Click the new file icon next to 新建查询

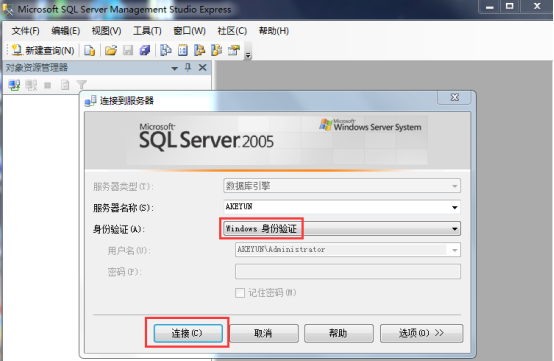pyautogui.click(x=89, y=51)
